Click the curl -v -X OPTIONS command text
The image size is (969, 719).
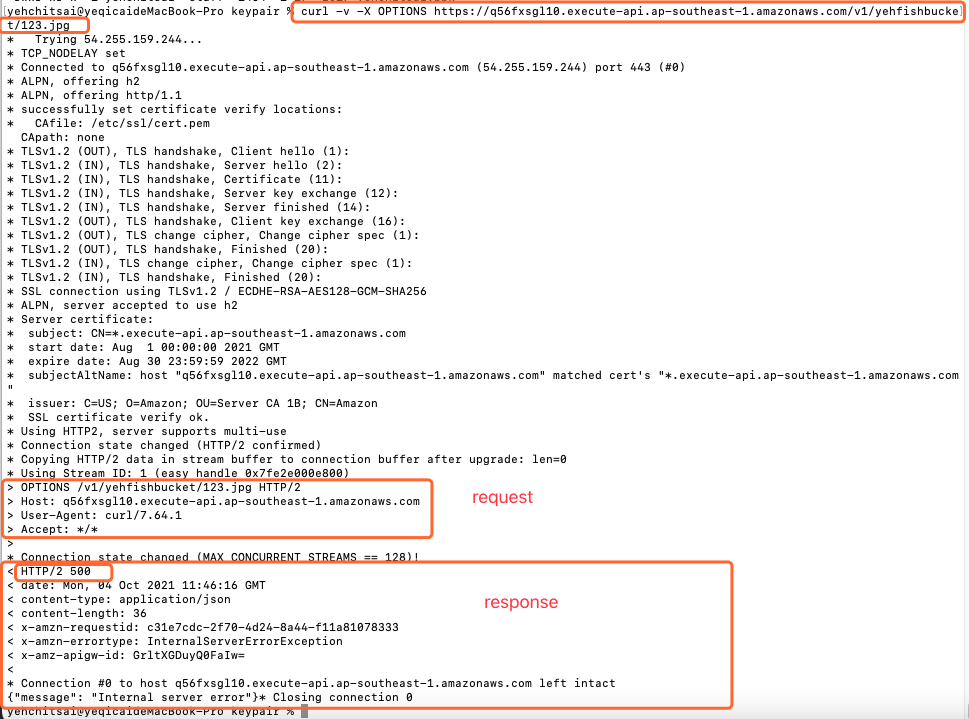point(630,11)
